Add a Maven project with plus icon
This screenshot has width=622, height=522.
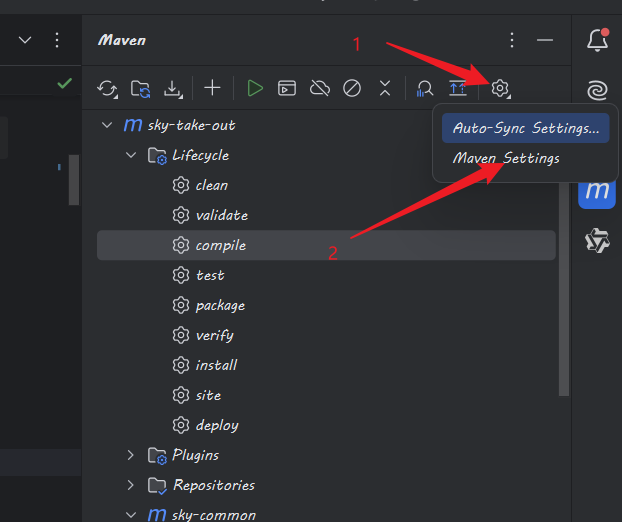click(212, 88)
